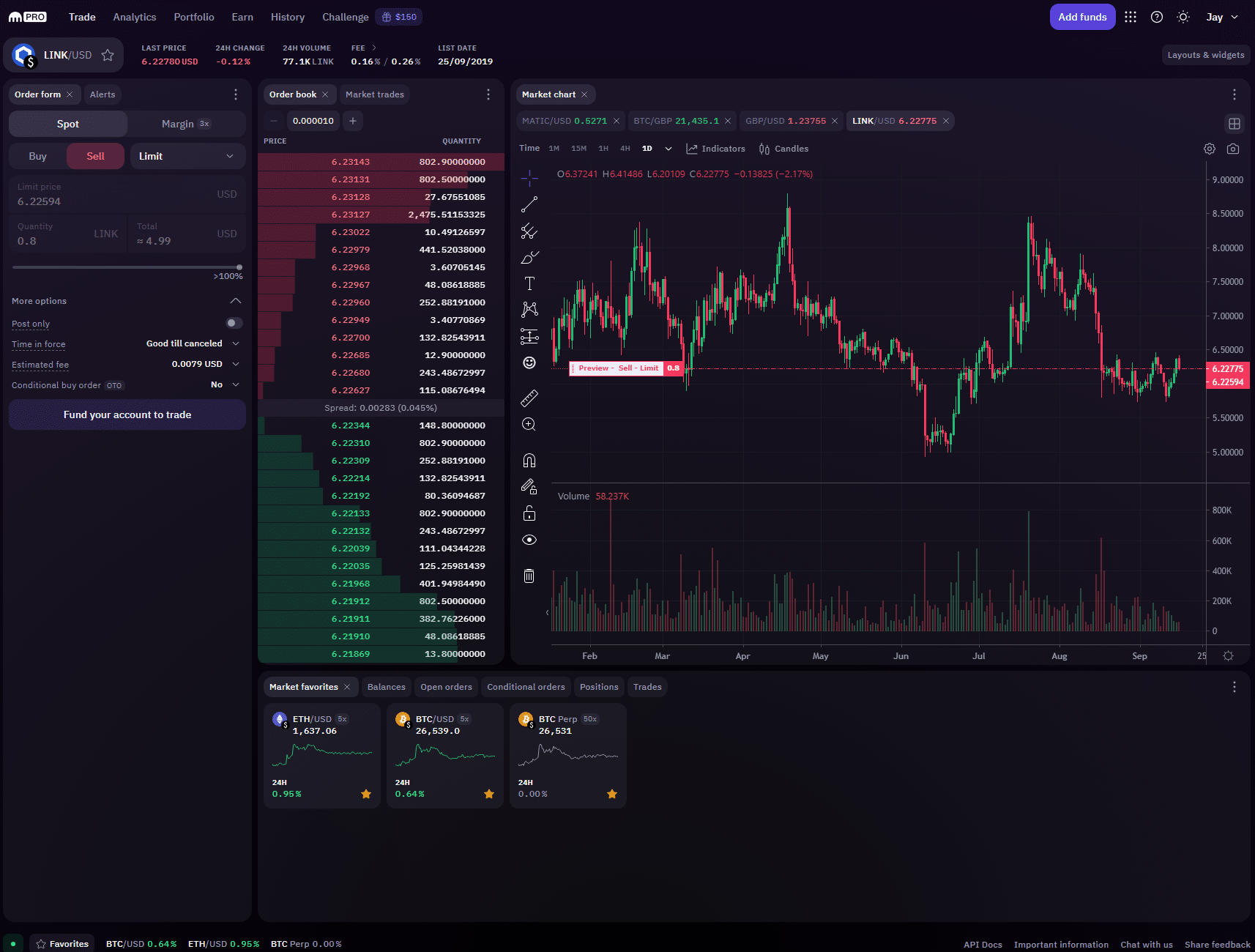This screenshot has width=1255, height=952.
Task: Open the Jay account menu
Action: 1222,17
